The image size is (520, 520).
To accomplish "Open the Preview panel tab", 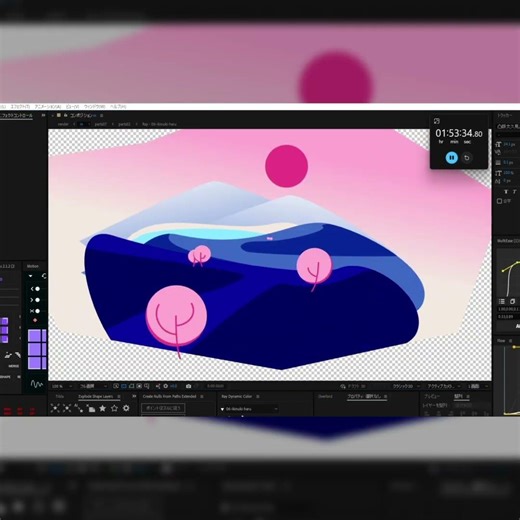I will coord(432,396).
